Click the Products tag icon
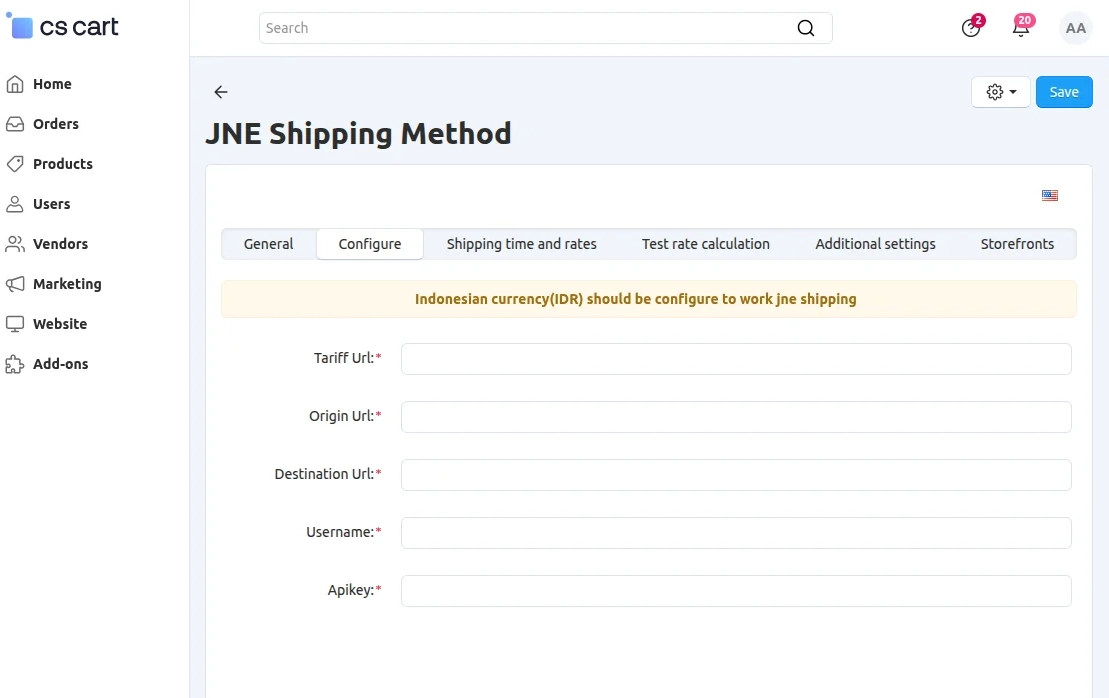The width and height of the screenshot is (1109, 698). pos(15,164)
